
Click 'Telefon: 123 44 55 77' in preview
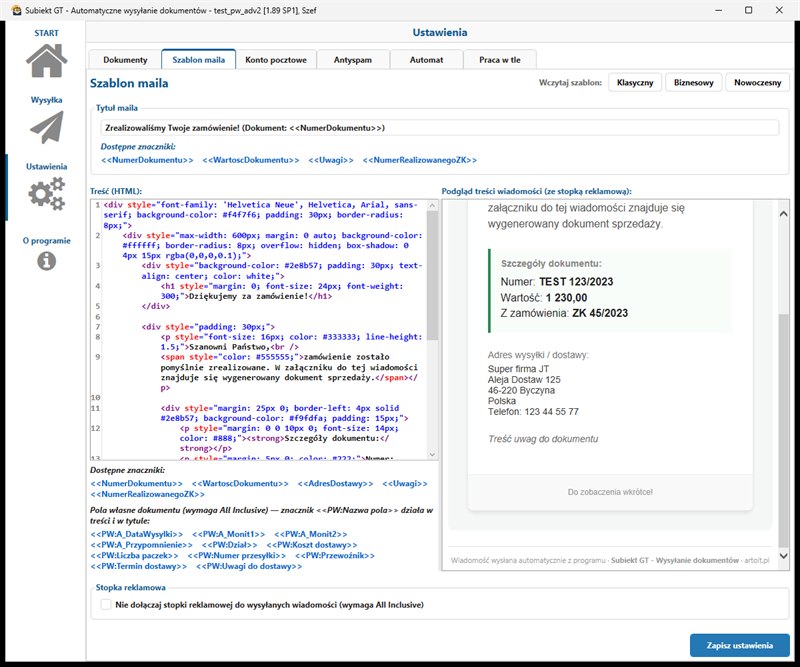[533, 412]
